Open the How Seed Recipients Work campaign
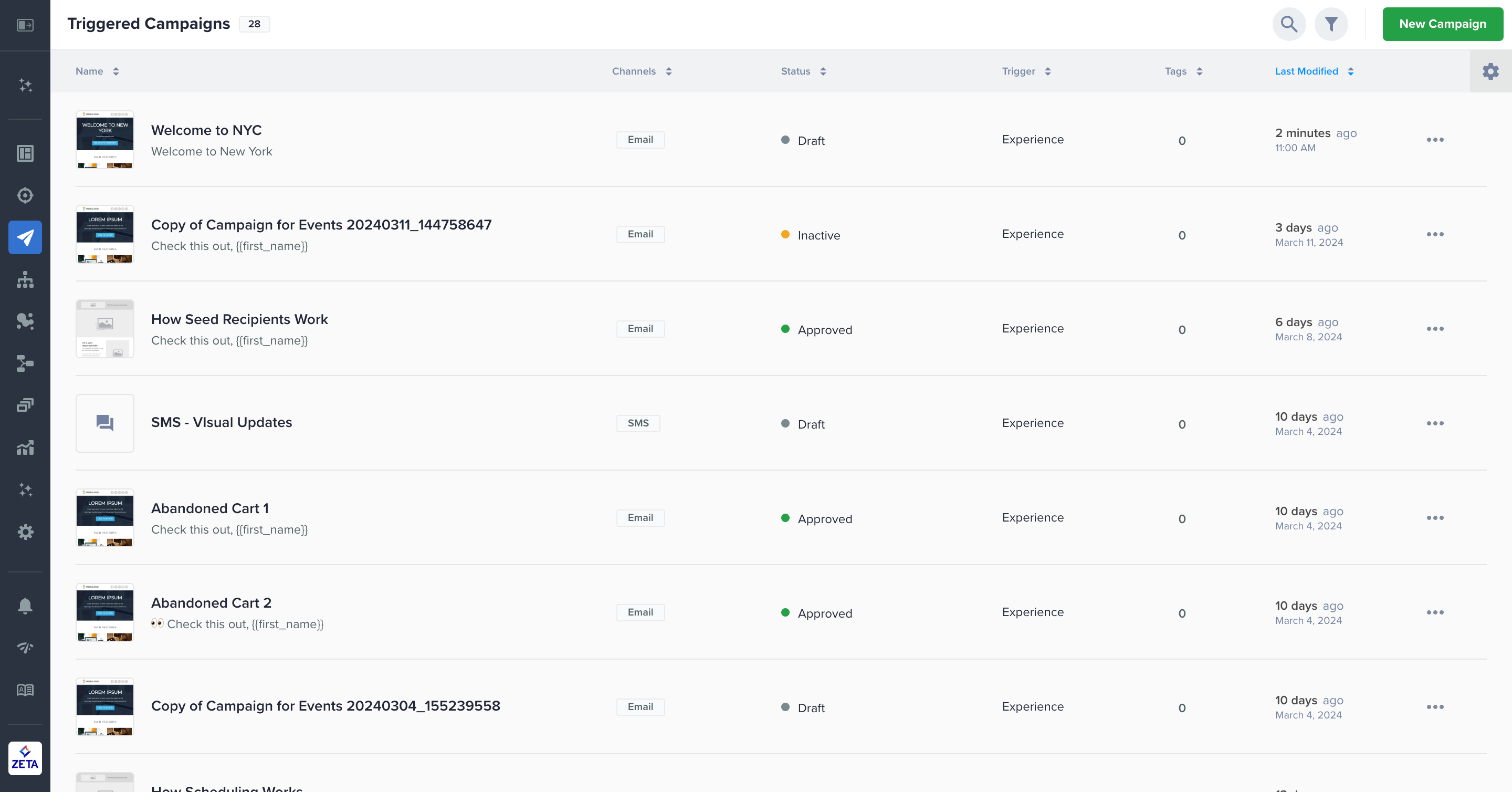This screenshot has height=792, width=1512. click(239, 319)
